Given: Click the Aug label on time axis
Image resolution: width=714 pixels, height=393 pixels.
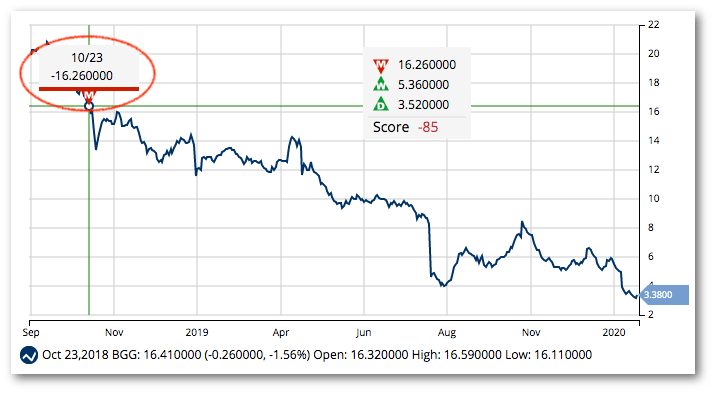Looking at the screenshot, I should pyautogui.click(x=447, y=333).
